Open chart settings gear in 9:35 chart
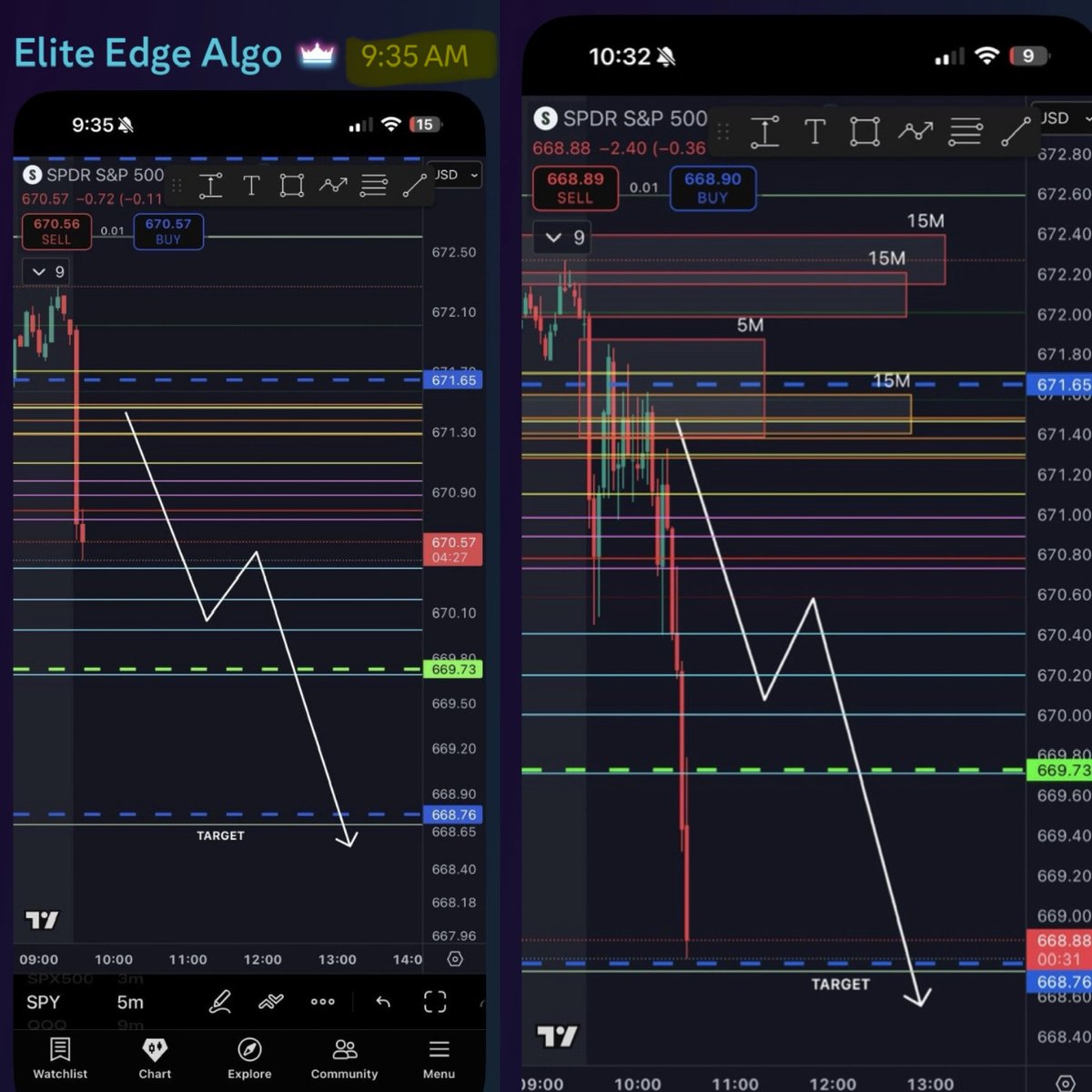This screenshot has width=1092, height=1092. (455, 959)
